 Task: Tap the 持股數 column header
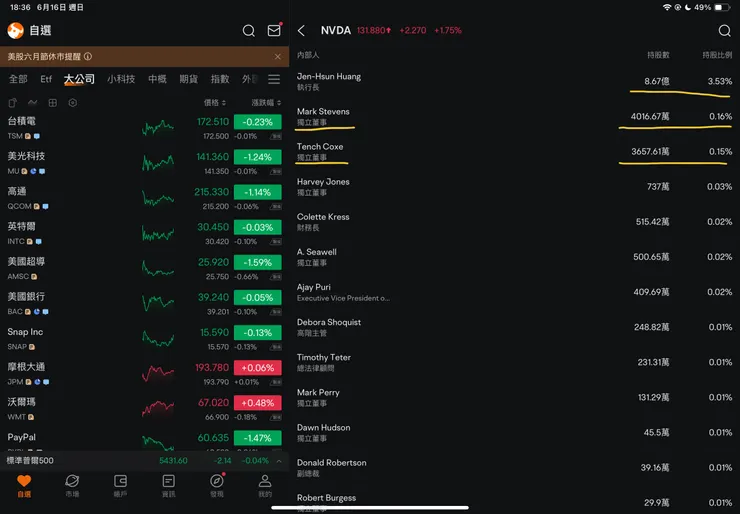coord(658,55)
